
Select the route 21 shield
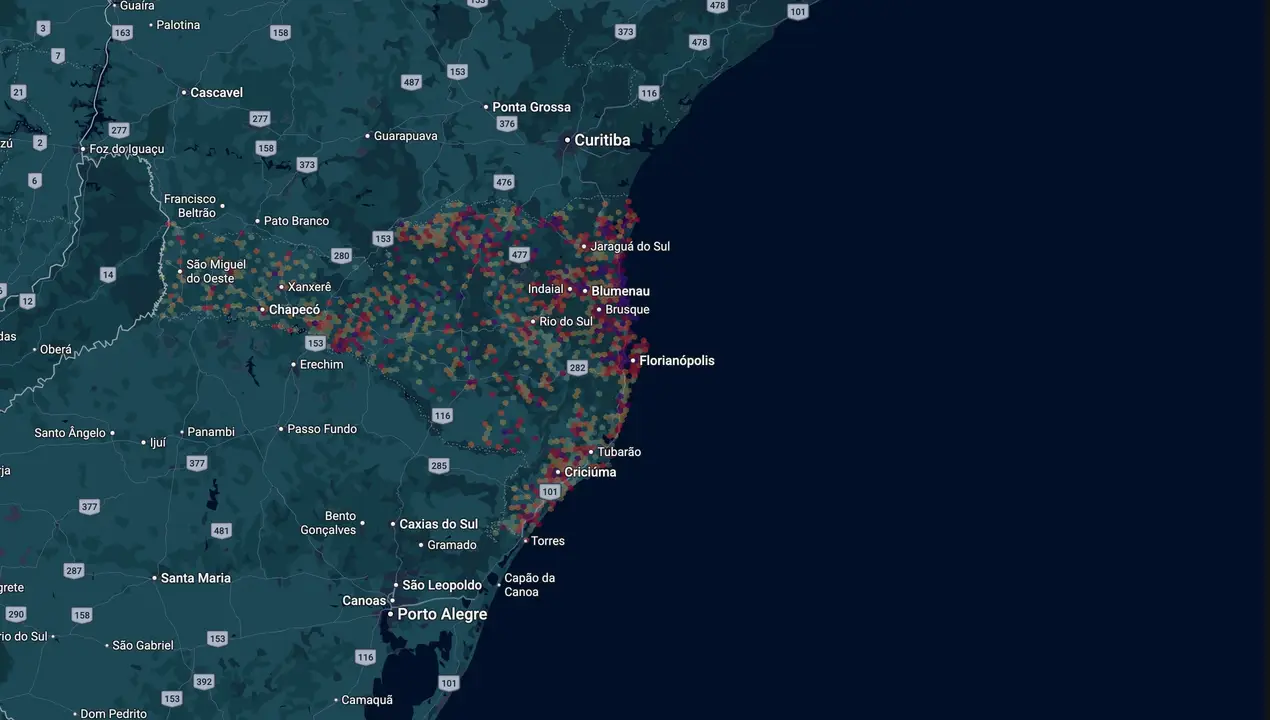(18, 92)
